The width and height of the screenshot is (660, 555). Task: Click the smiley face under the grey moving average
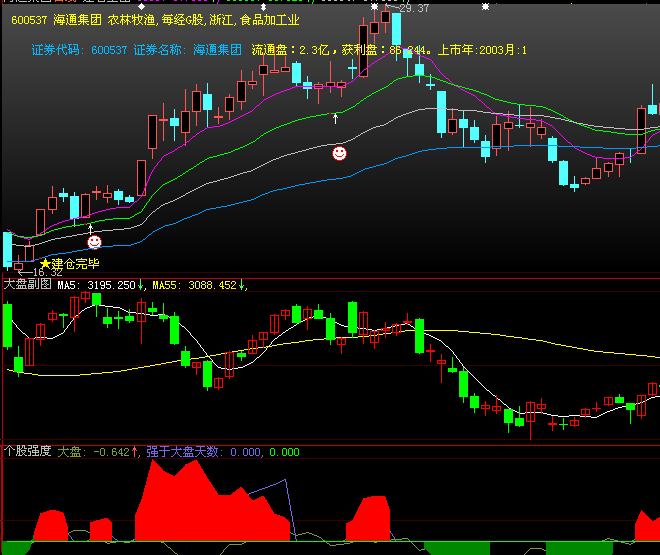click(339, 153)
